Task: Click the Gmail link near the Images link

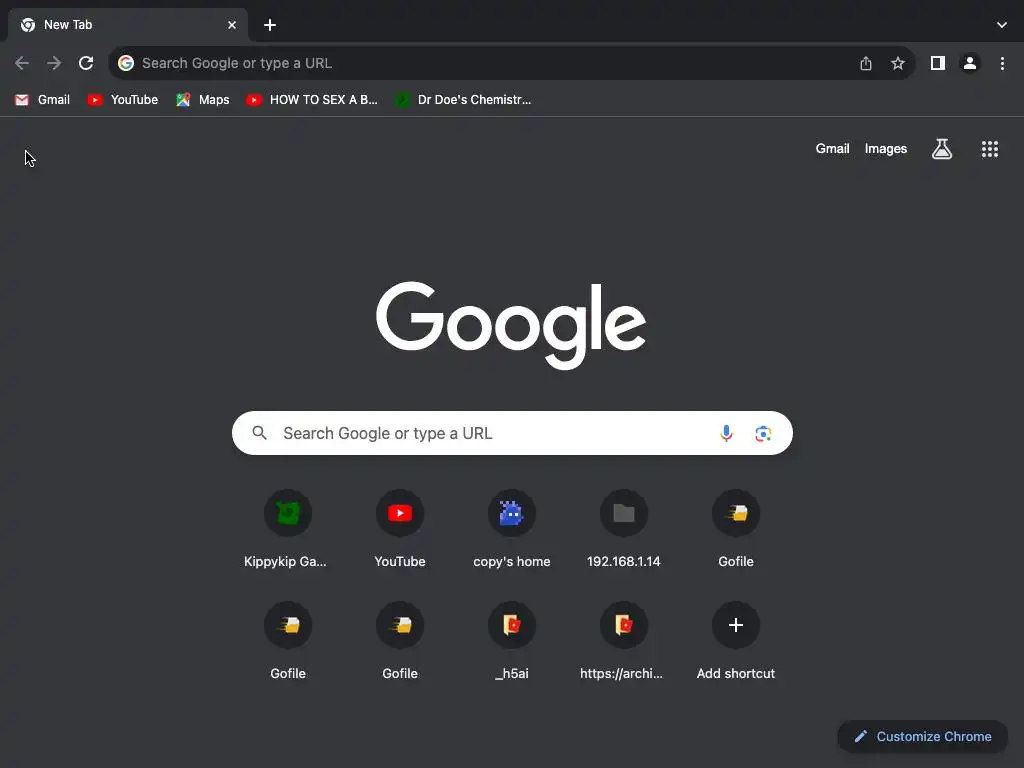Action: 832,149
